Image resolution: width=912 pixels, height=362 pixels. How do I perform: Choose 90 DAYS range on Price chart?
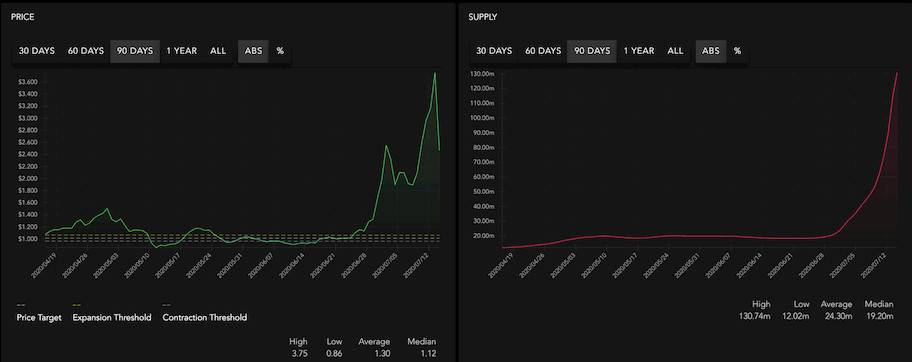(135, 51)
